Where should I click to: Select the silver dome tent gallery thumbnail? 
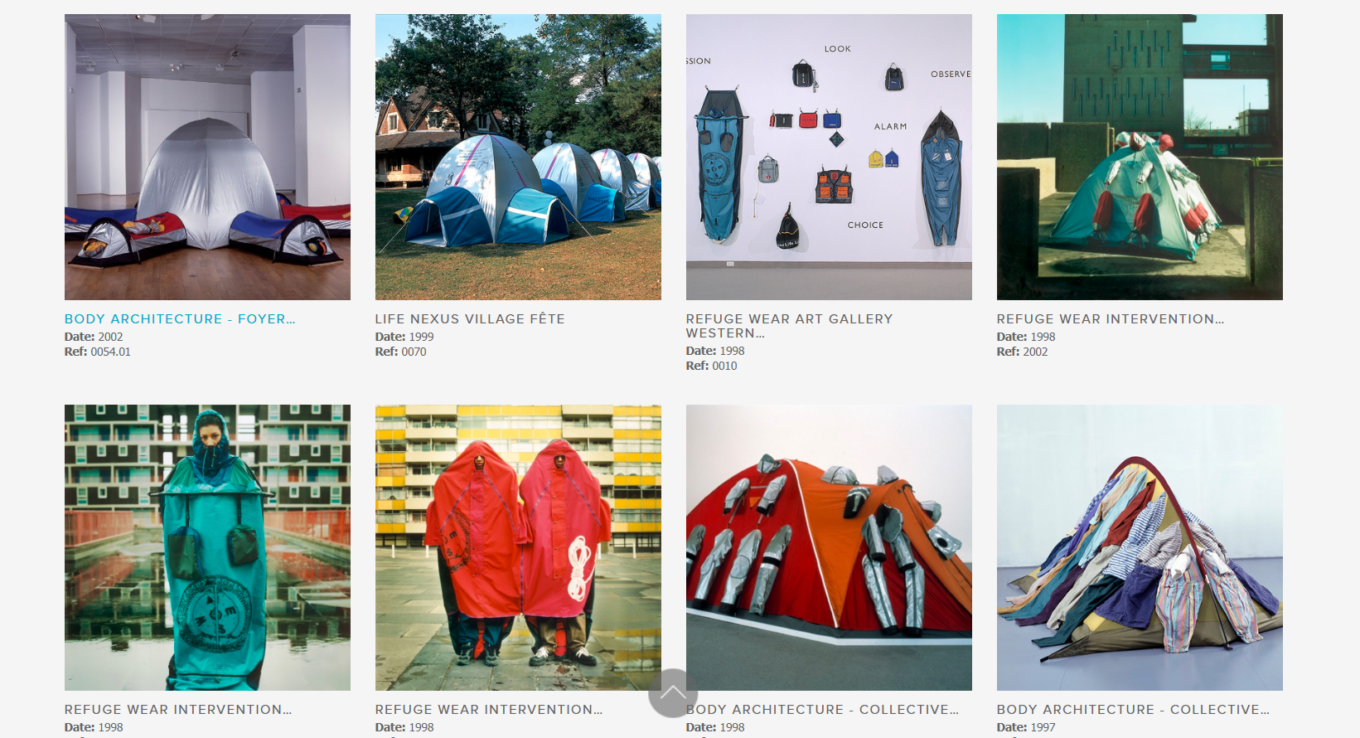(x=207, y=157)
